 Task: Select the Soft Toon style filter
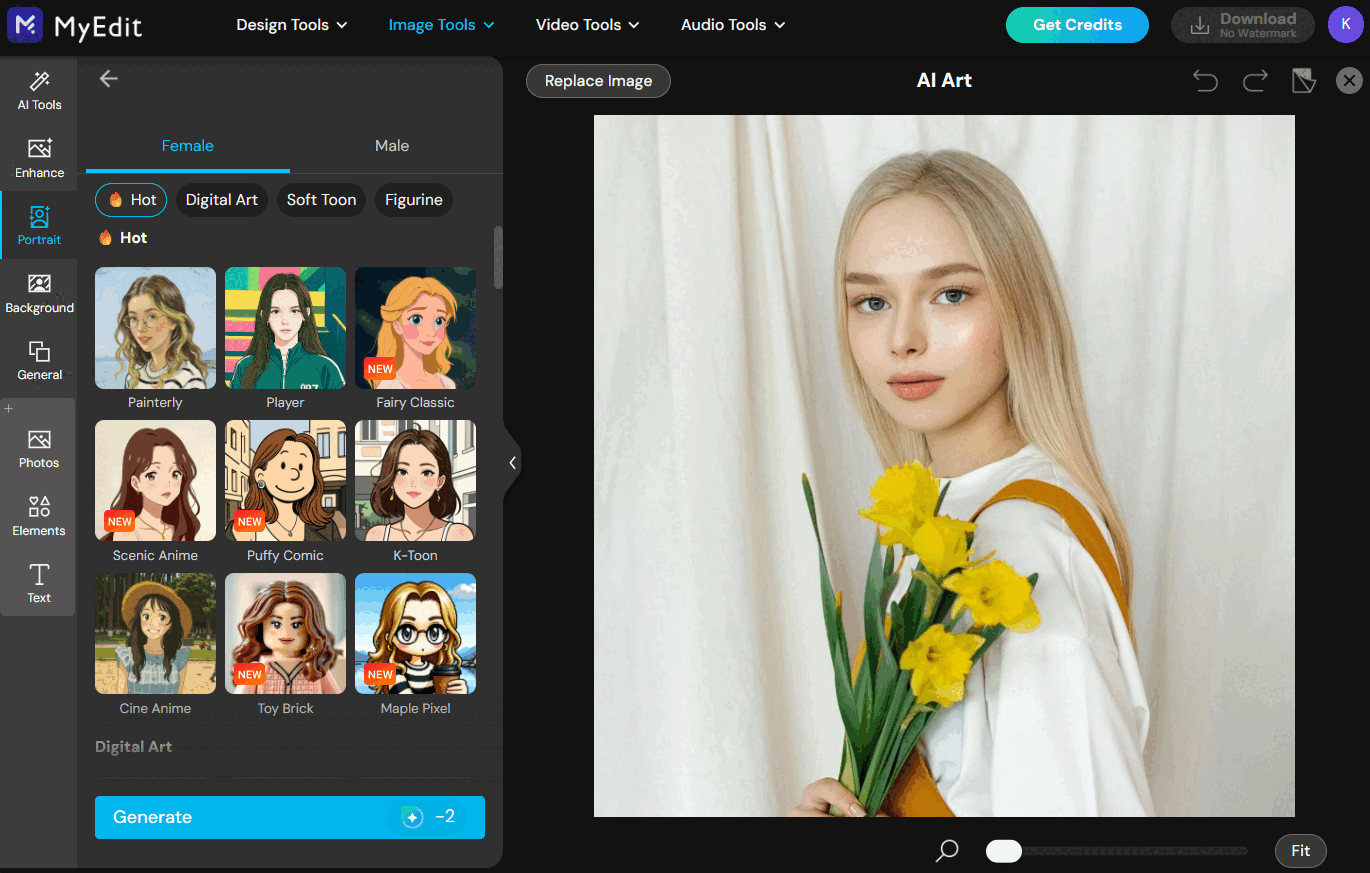321,200
